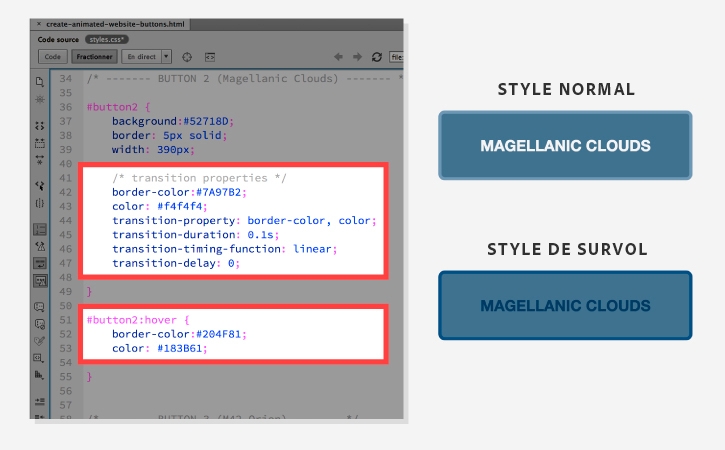Click the hover-style MAGELLANIC CLOUDS button
Image resolution: width=725 pixels, height=450 pixels.
point(565,305)
